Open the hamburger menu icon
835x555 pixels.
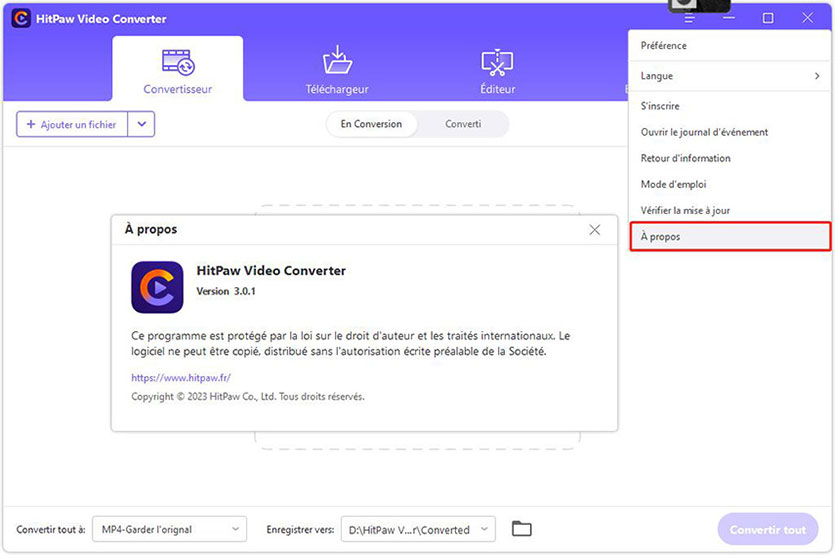click(690, 19)
